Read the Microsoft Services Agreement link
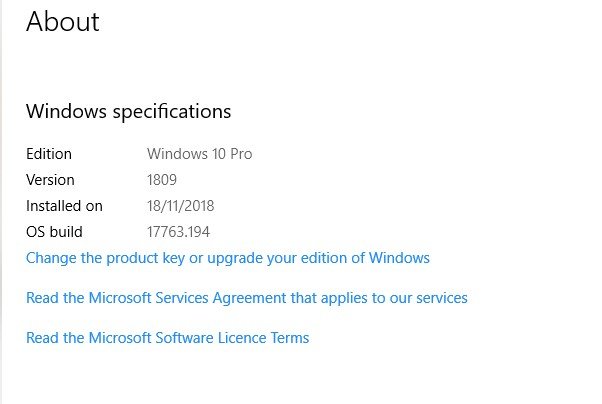The width and height of the screenshot is (602, 404). click(x=246, y=298)
